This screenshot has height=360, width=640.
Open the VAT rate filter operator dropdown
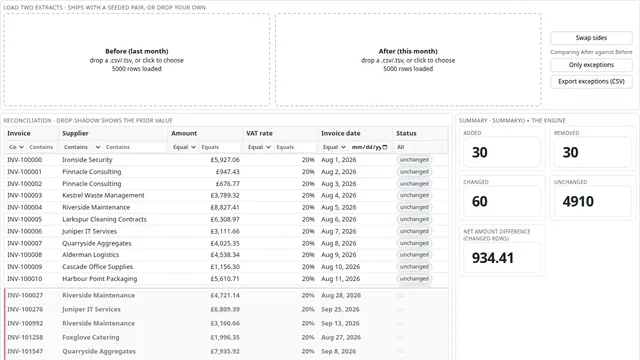[x=259, y=147]
